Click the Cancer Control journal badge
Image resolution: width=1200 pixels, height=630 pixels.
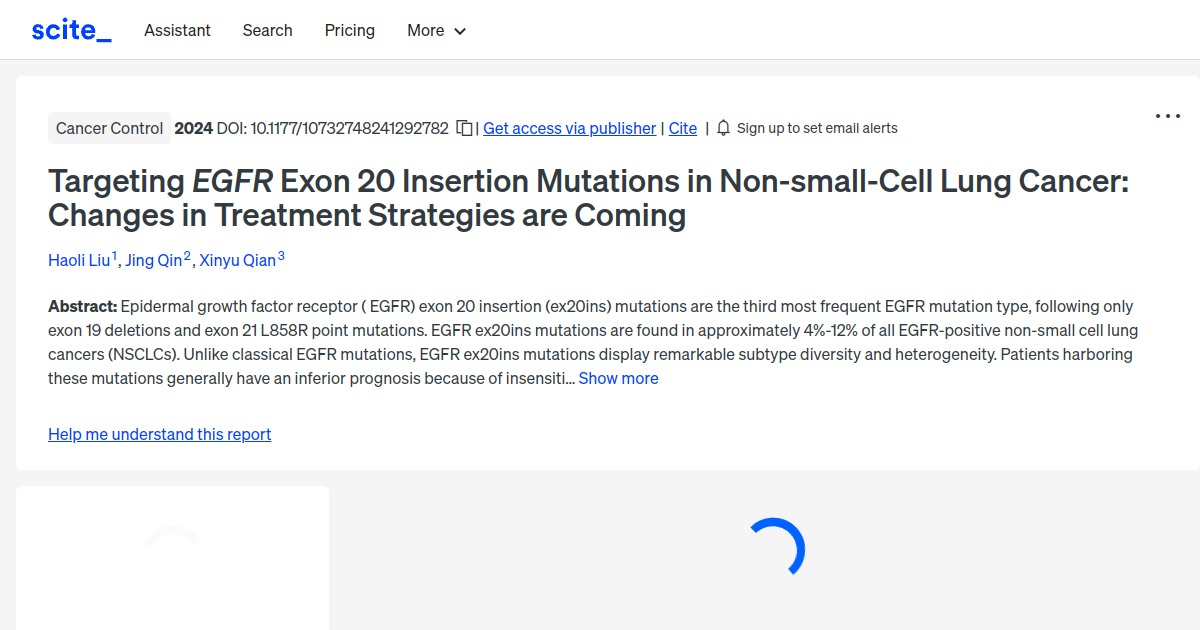(x=109, y=128)
